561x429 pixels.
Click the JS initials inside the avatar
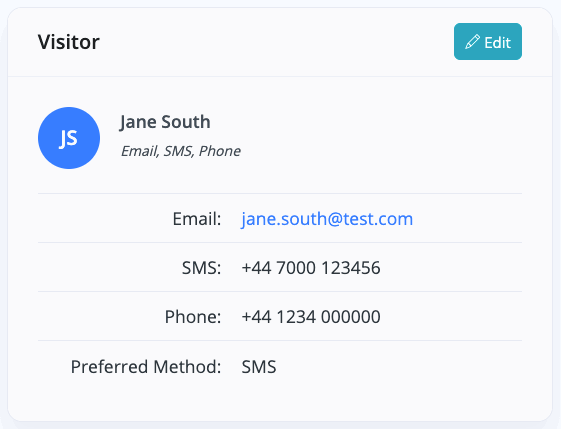[68, 138]
